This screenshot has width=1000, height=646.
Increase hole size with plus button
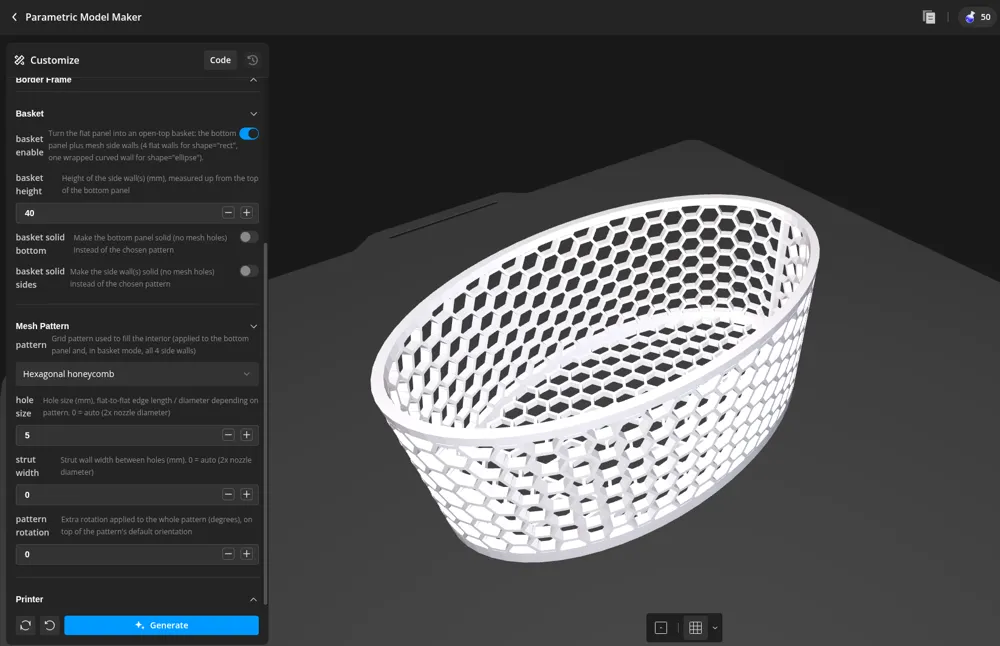(x=247, y=435)
